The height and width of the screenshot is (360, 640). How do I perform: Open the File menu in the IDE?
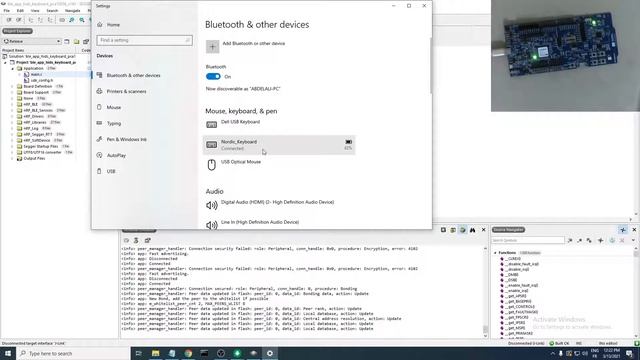tap(7, 10)
